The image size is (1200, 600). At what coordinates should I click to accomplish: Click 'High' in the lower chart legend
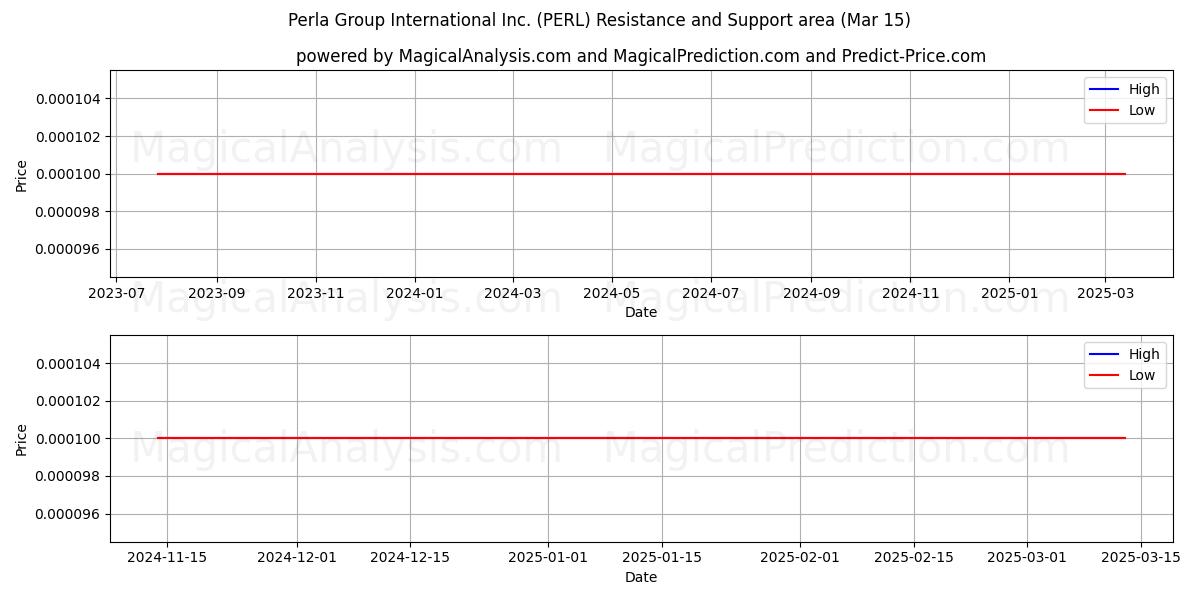pos(1144,354)
